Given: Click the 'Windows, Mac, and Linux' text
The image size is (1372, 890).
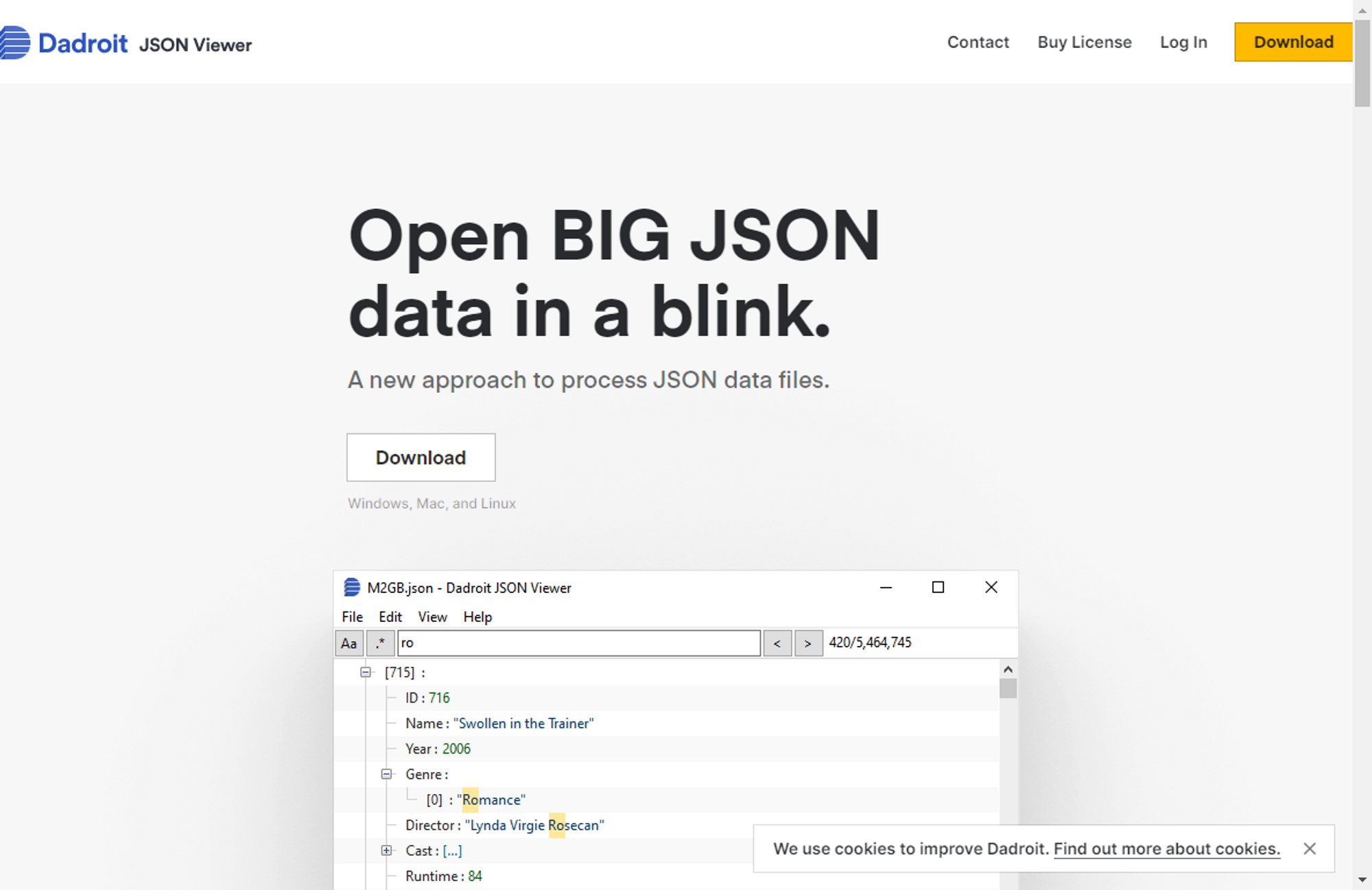Looking at the screenshot, I should (x=431, y=503).
